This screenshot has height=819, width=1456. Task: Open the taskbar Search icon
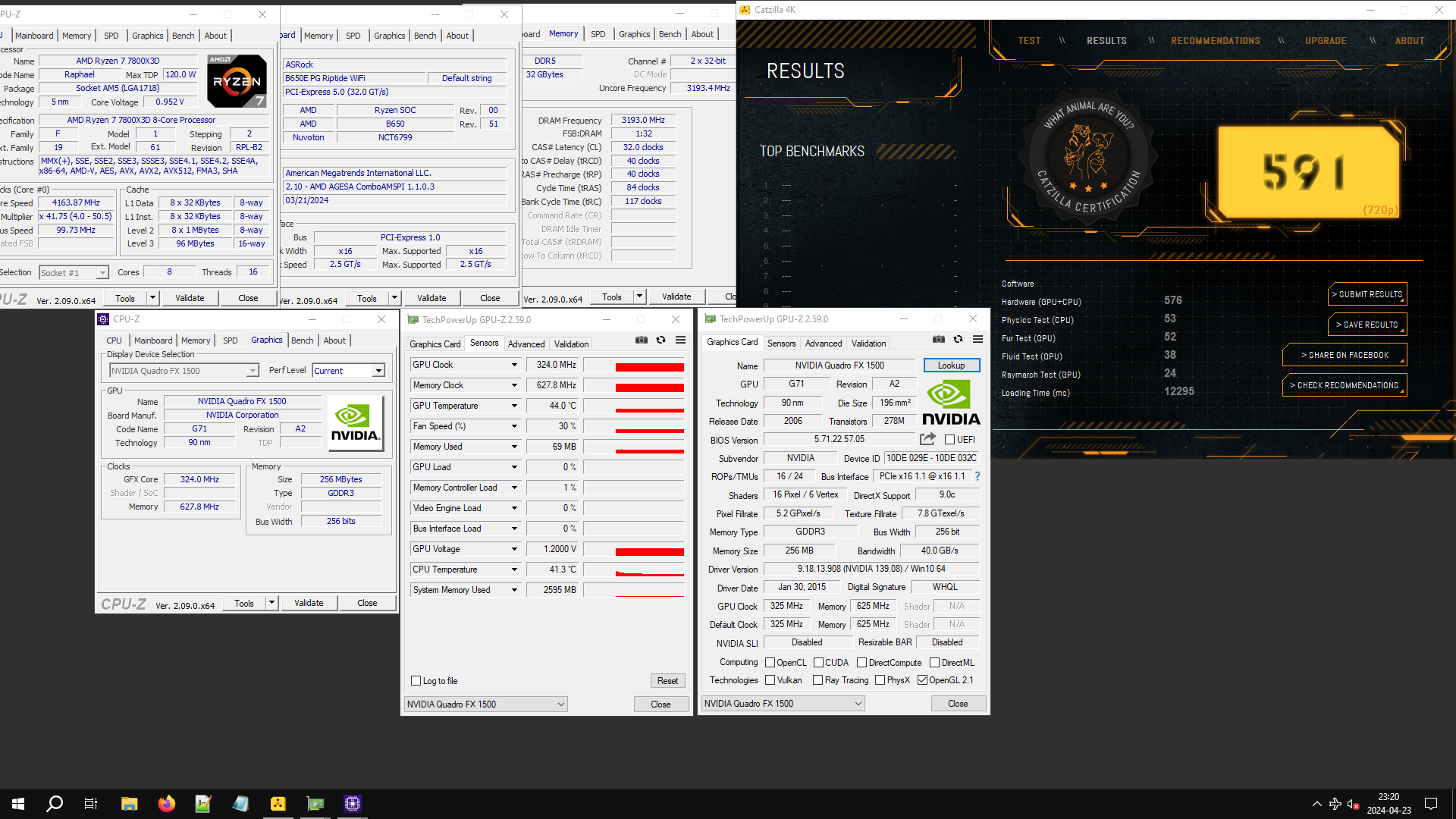55,804
